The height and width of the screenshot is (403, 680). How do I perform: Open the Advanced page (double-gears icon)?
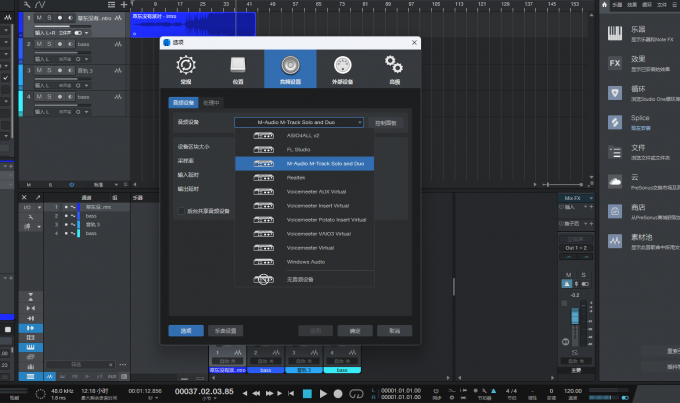click(x=394, y=69)
